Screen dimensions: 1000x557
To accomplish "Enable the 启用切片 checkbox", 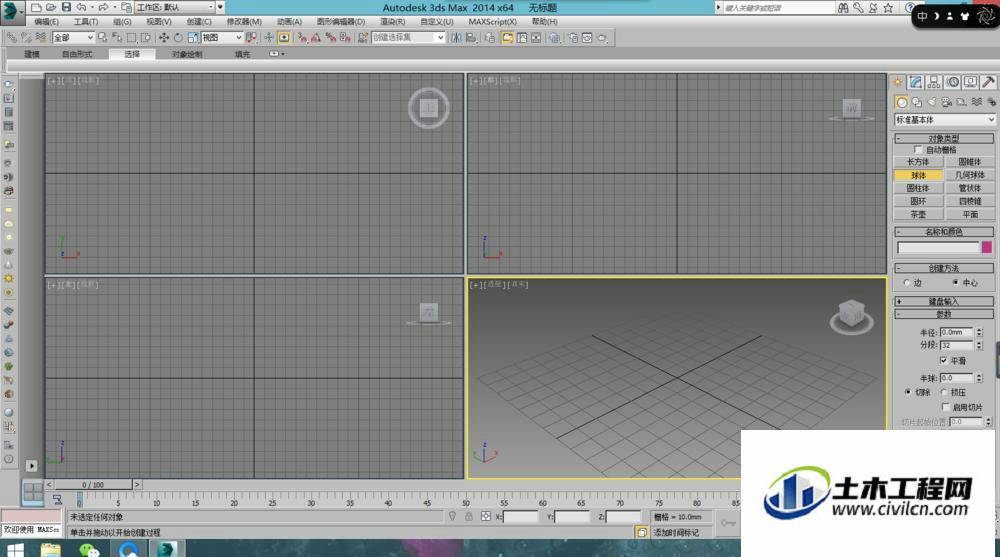I will coord(946,406).
